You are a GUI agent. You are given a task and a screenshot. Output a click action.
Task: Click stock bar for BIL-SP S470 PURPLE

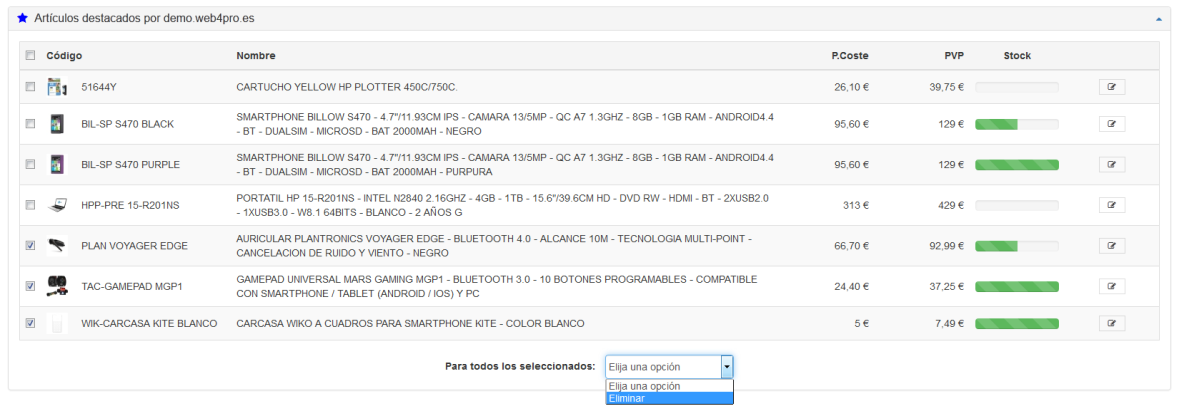coord(1016,164)
